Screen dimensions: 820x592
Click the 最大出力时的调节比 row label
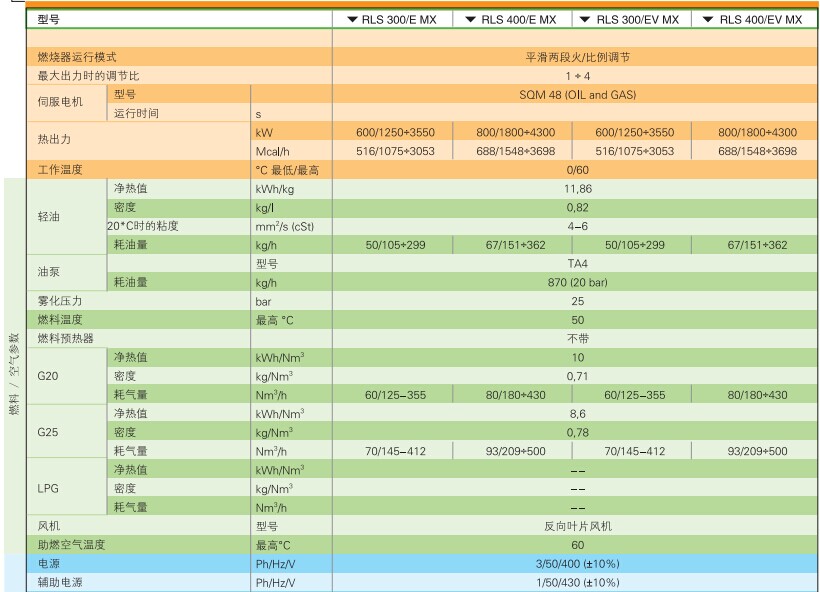88,76
